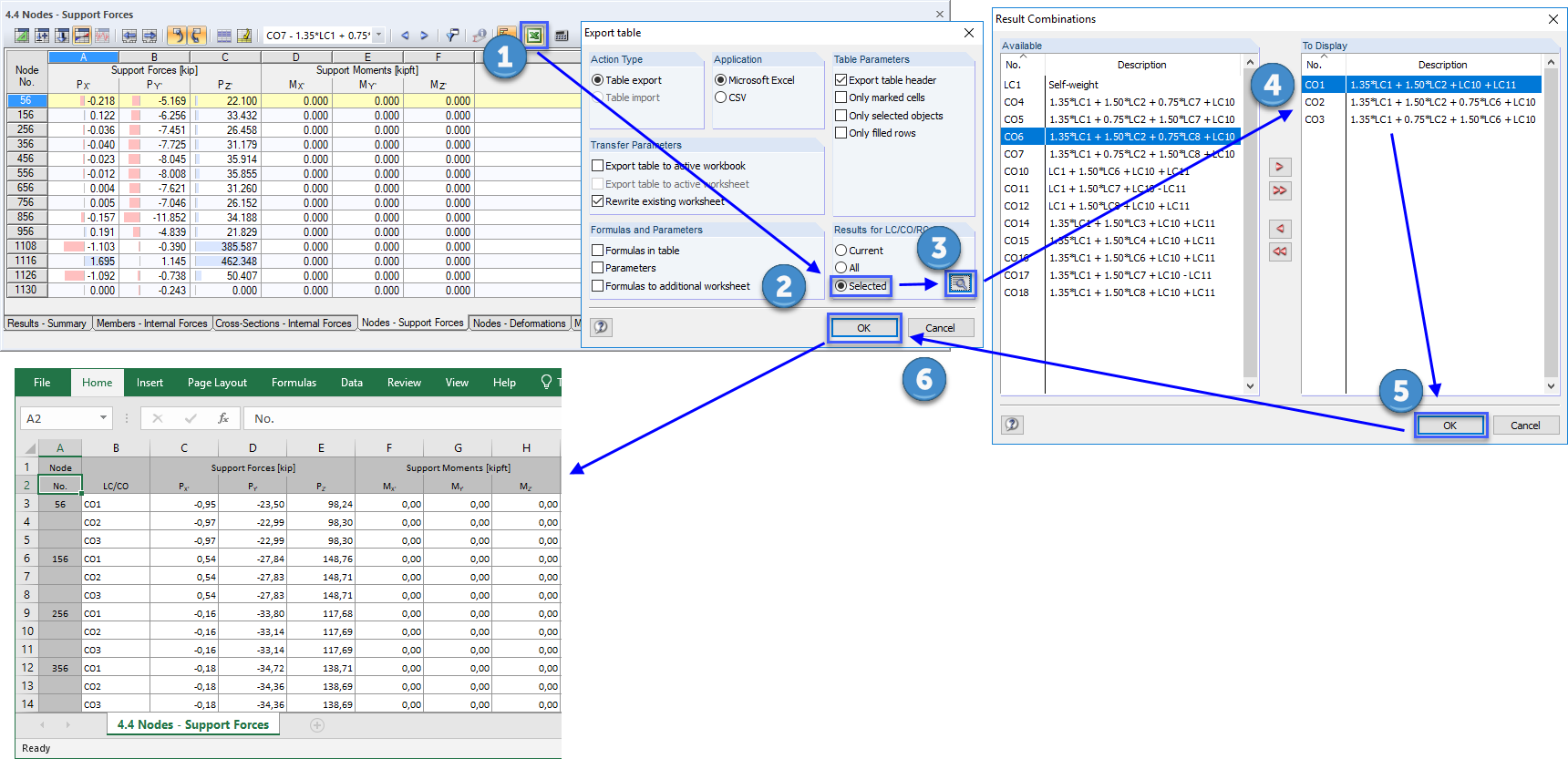Click OK in Result Combinations dialog

tap(1449, 426)
